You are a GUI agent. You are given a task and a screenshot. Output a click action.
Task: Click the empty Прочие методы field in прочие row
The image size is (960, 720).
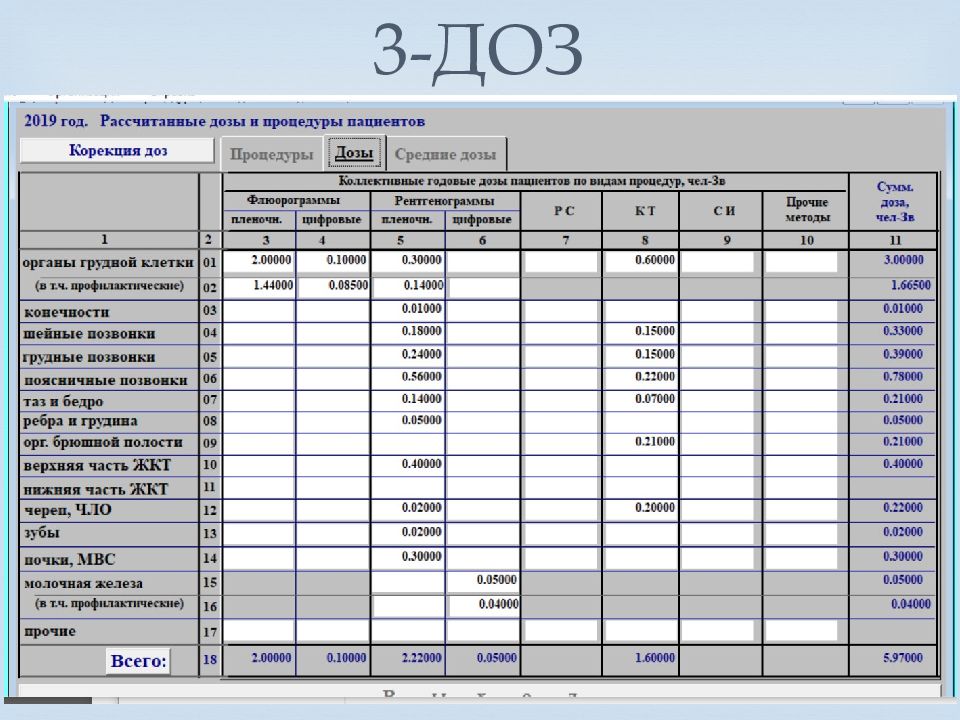tap(800, 631)
